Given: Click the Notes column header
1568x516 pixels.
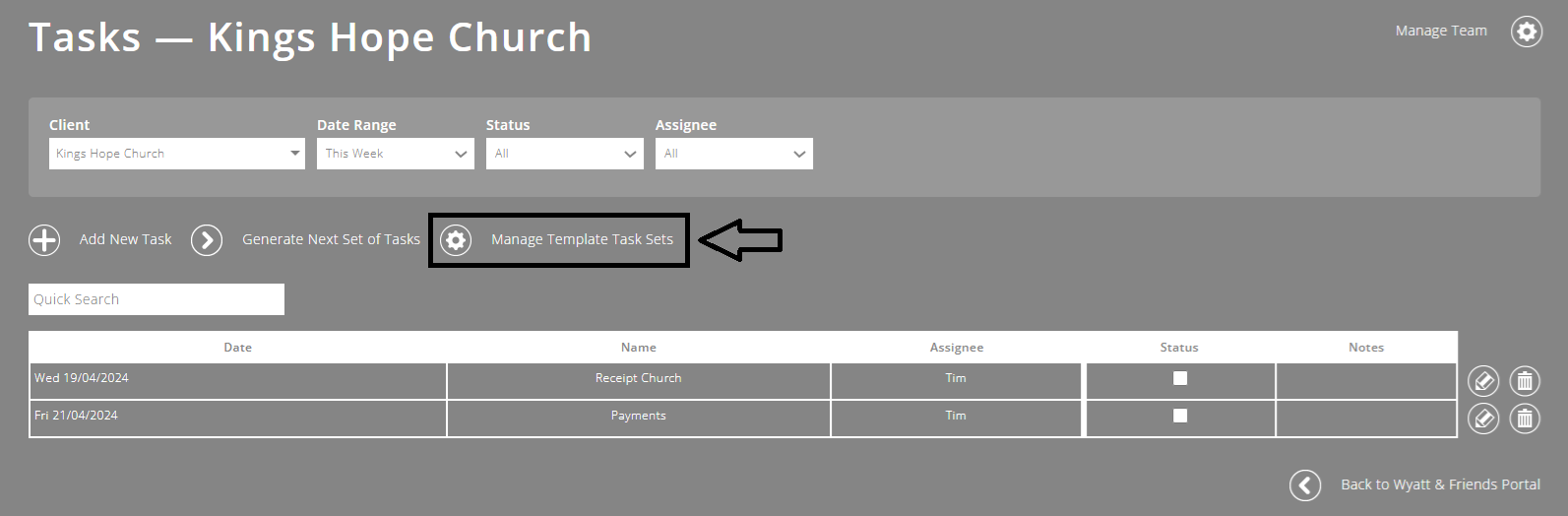Looking at the screenshot, I should click(x=1366, y=348).
